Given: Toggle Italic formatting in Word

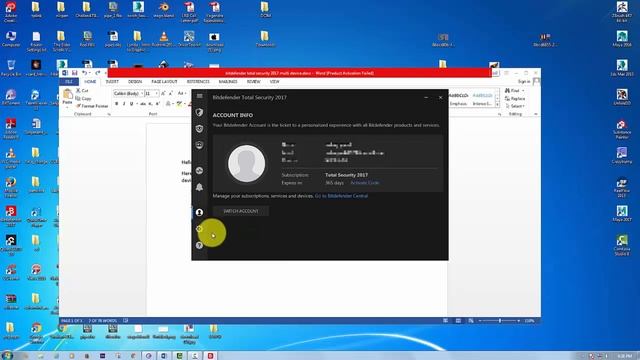Looking at the screenshot, I should (x=124, y=104).
